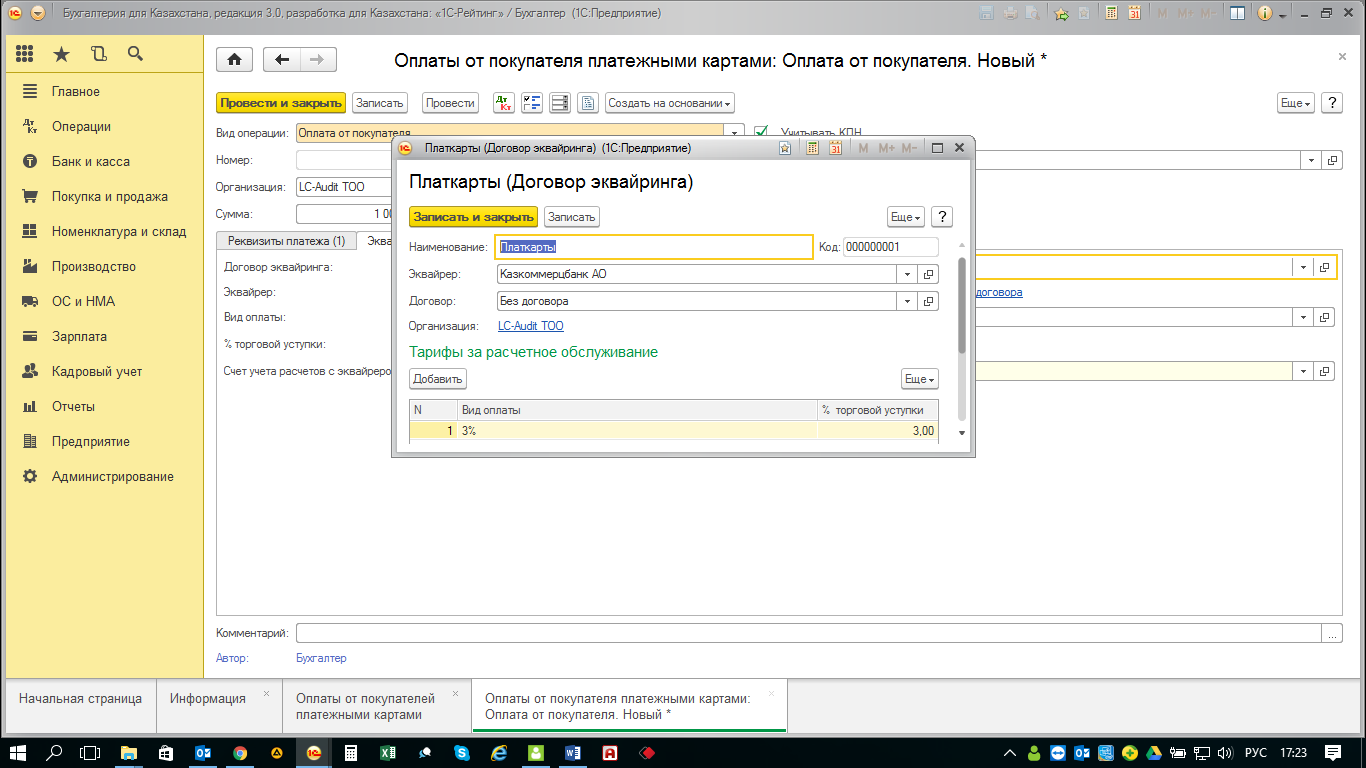Expand the Договор эквайринга dropdown arrow
The height and width of the screenshot is (768, 1366).
(1304, 268)
